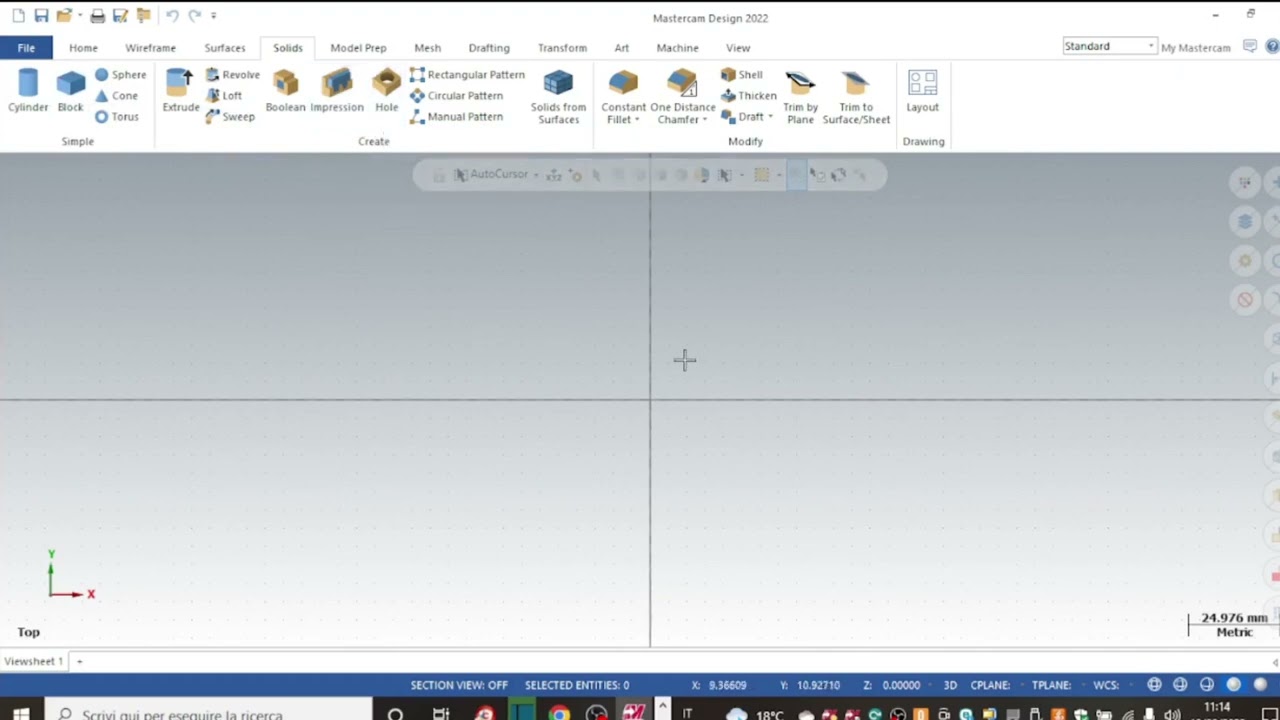Open the Boolean solids tool
Image resolution: width=1280 pixels, height=720 pixels.
pos(285,91)
